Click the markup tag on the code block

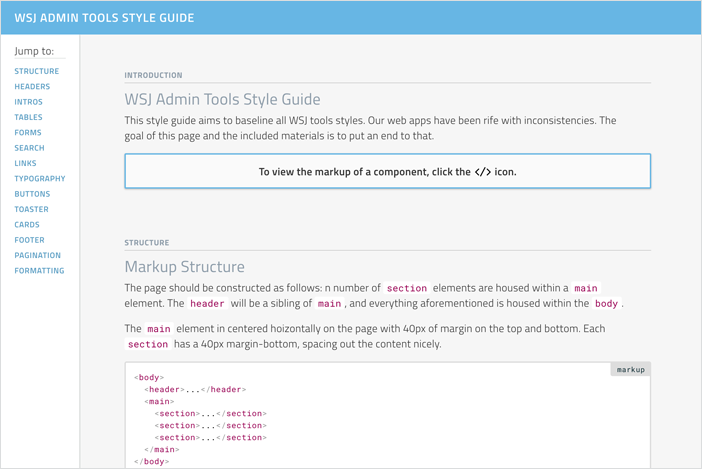(630, 369)
